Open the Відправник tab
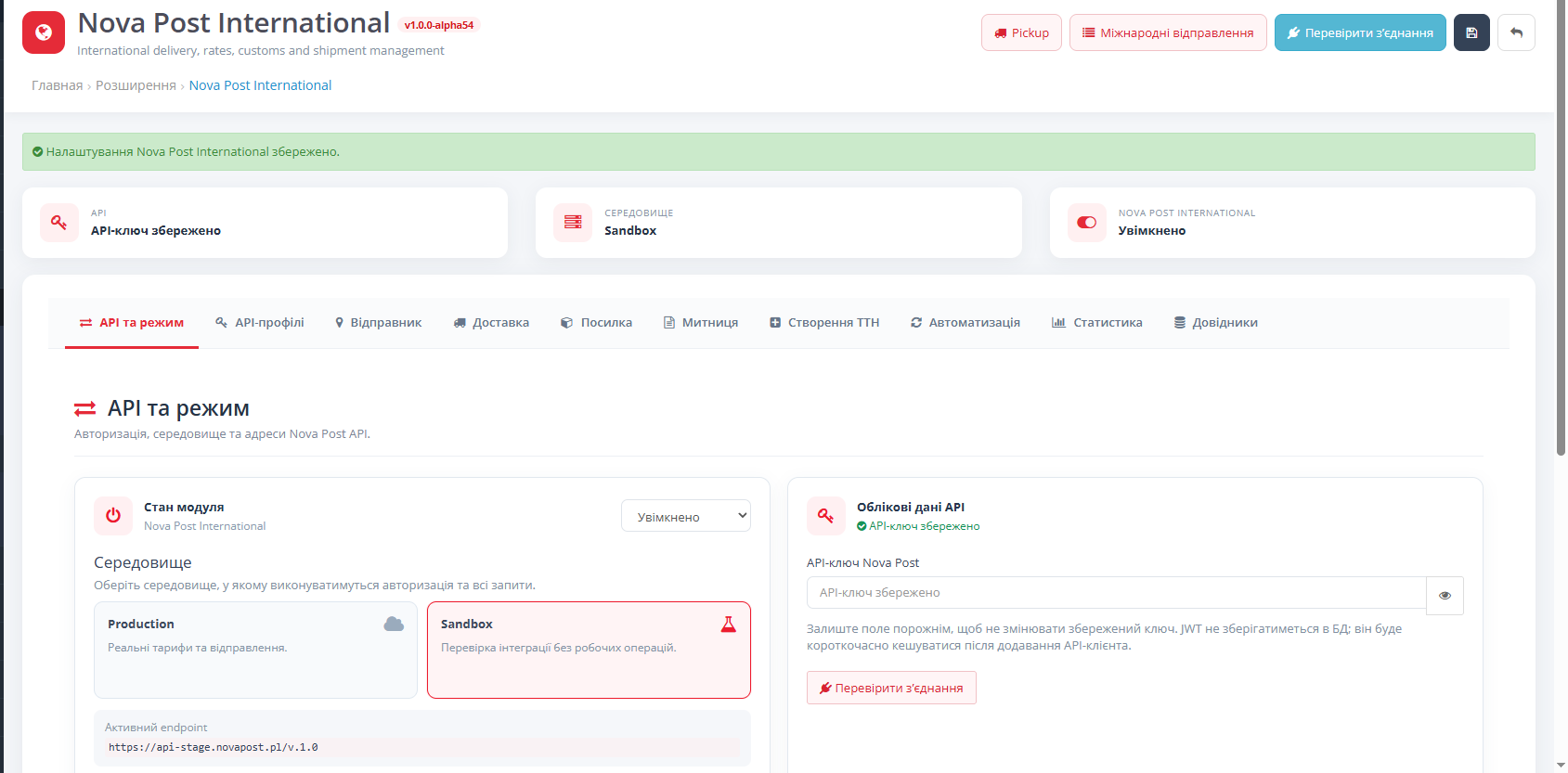1568x773 pixels. coord(378,323)
